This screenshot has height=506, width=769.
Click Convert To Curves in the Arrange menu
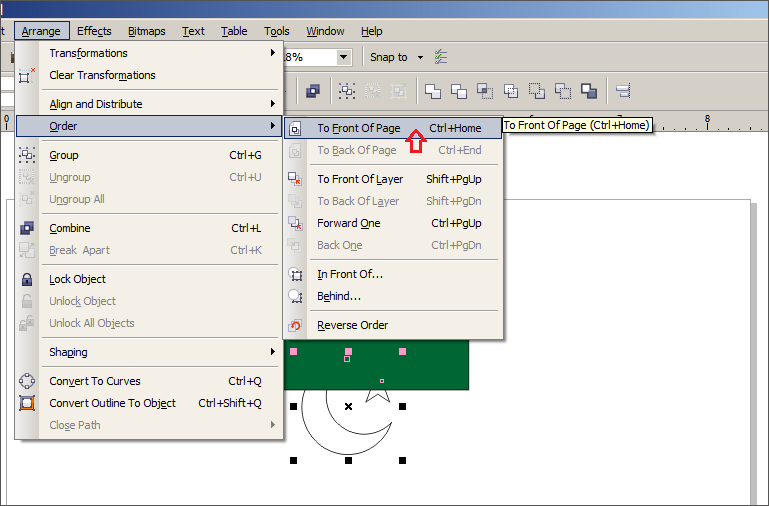click(x=95, y=381)
